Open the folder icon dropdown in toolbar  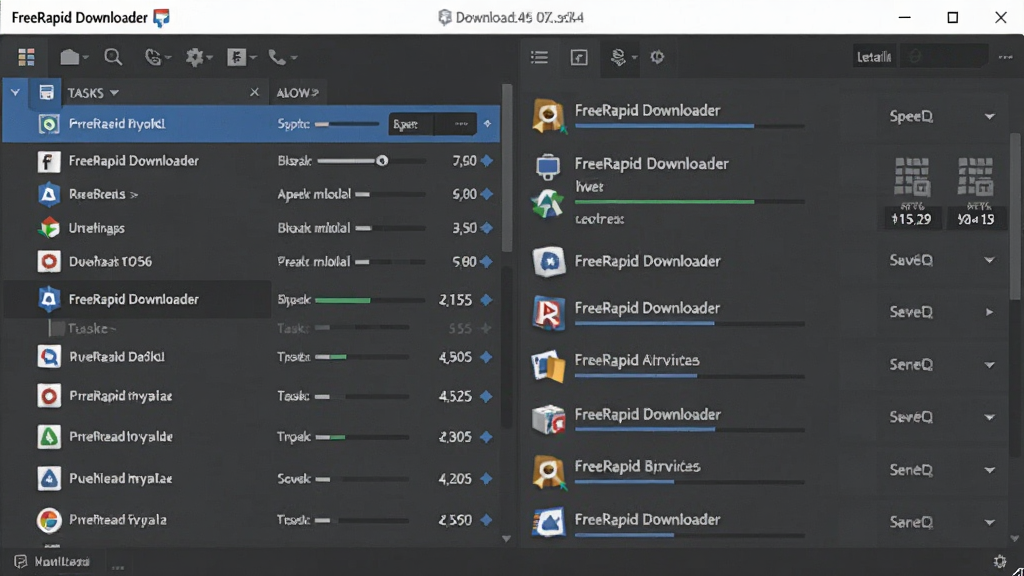coord(74,57)
